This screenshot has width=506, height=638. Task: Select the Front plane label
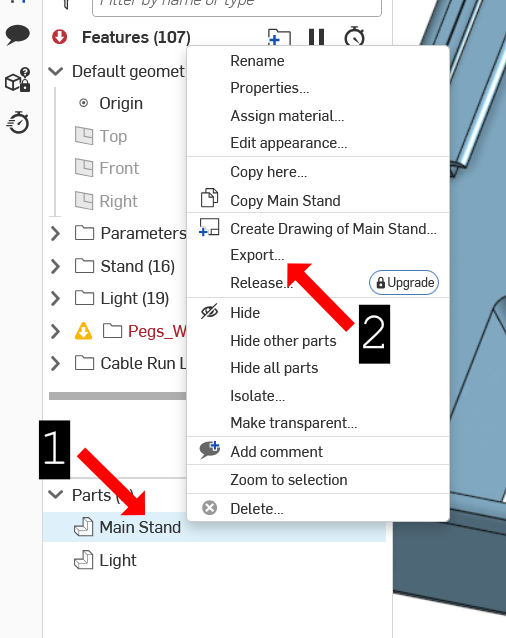pyautogui.click(x=119, y=168)
